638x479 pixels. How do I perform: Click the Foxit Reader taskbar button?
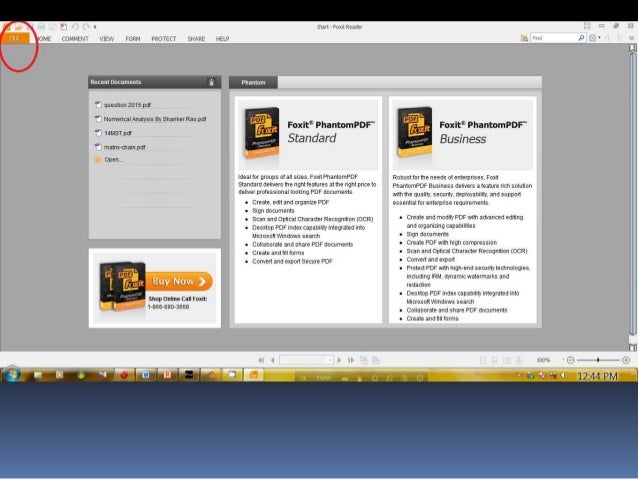coord(254,375)
